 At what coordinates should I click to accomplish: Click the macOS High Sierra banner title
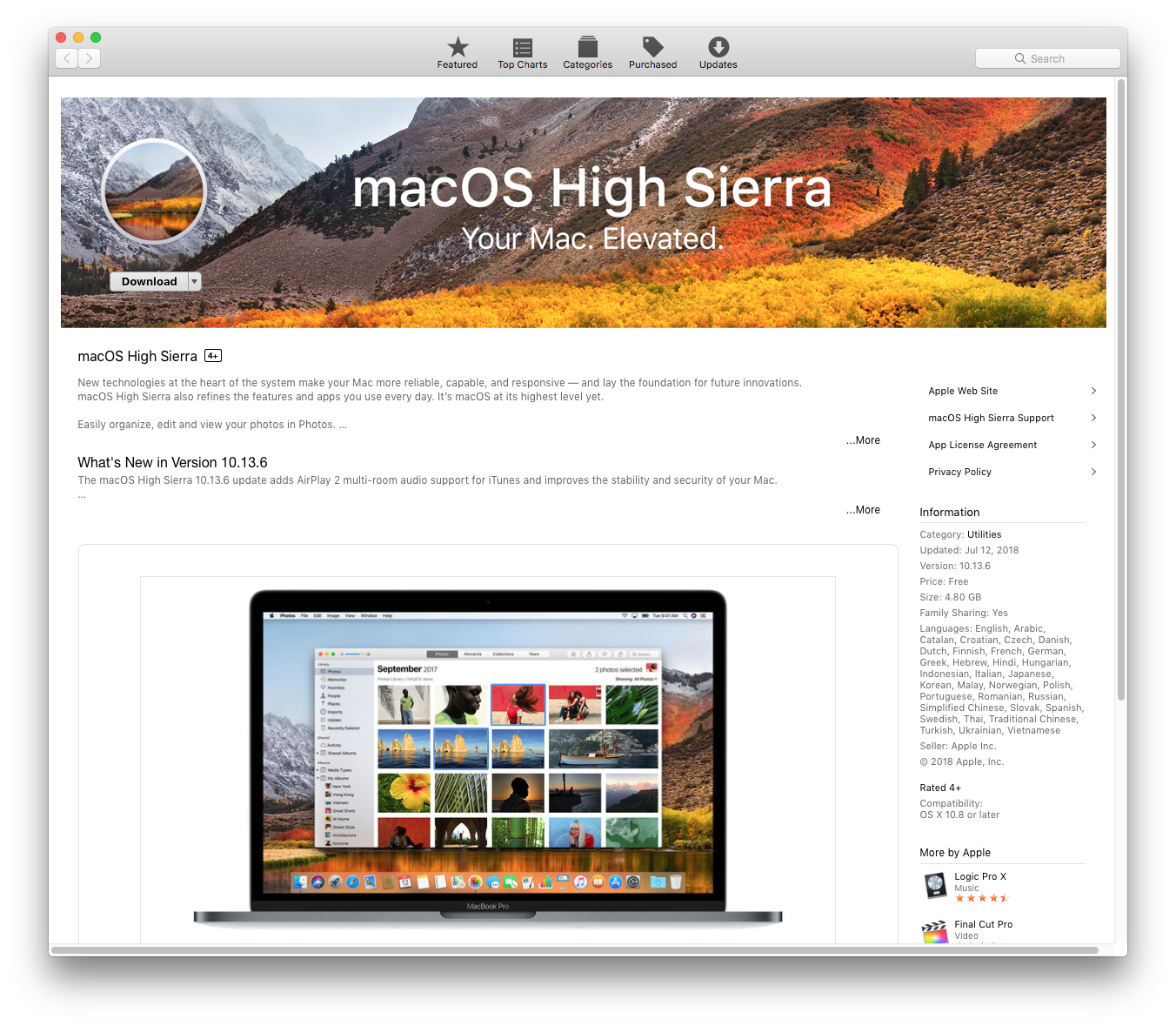pyautogui.click(x=591, y=188)
